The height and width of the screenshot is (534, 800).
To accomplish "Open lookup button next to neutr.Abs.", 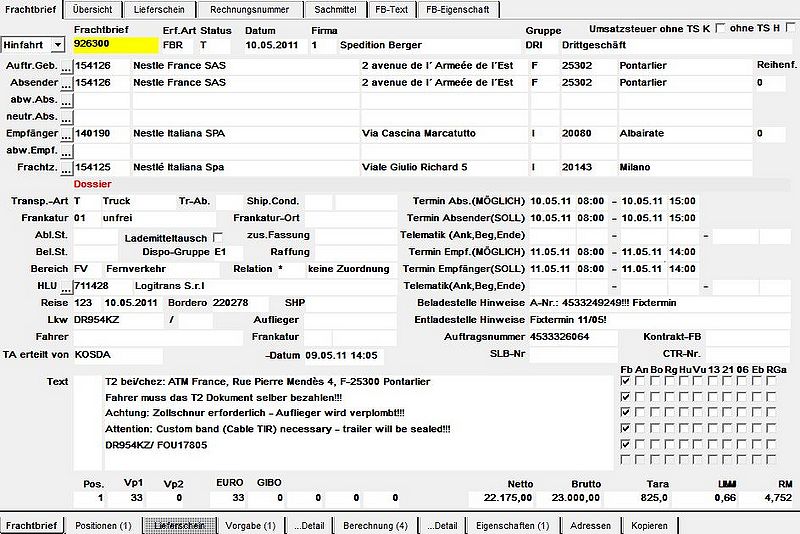I will pyautogui.click(x=66, y=117).
